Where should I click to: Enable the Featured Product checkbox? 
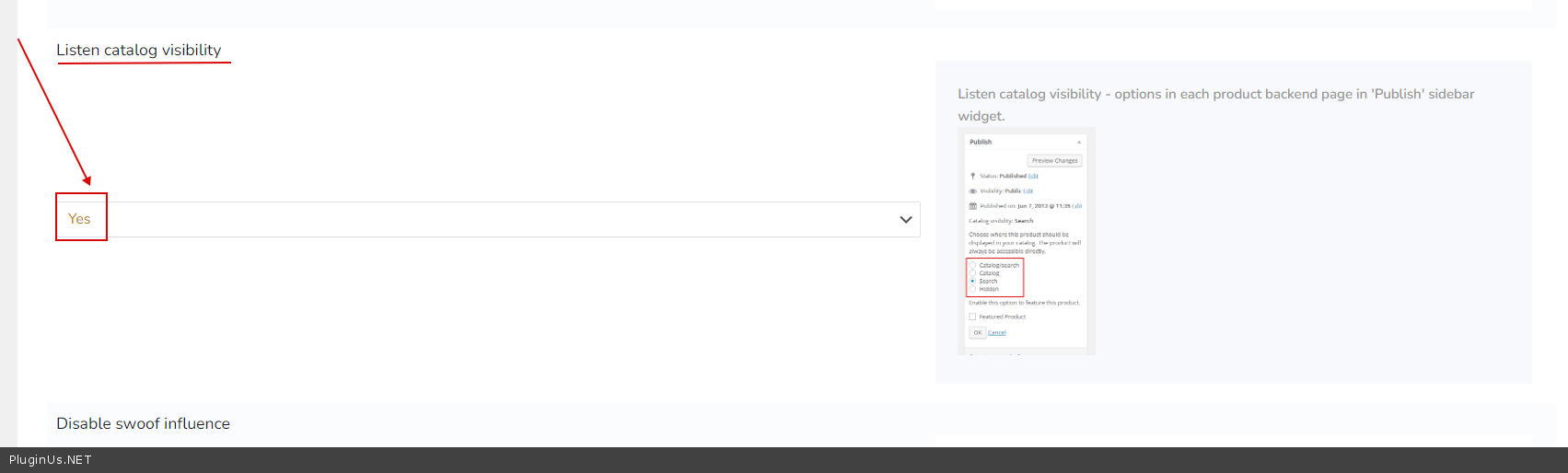tap(972, 317)
